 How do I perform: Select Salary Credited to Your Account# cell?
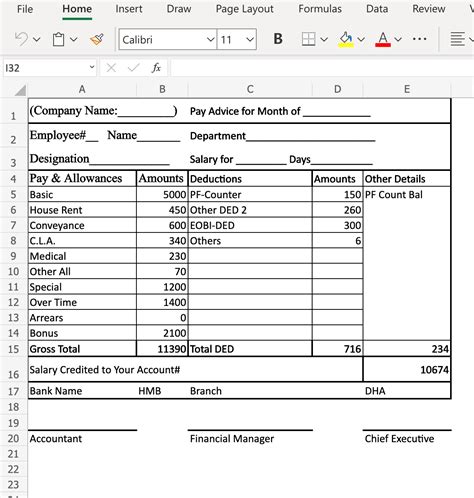click(x=196, y=369)
